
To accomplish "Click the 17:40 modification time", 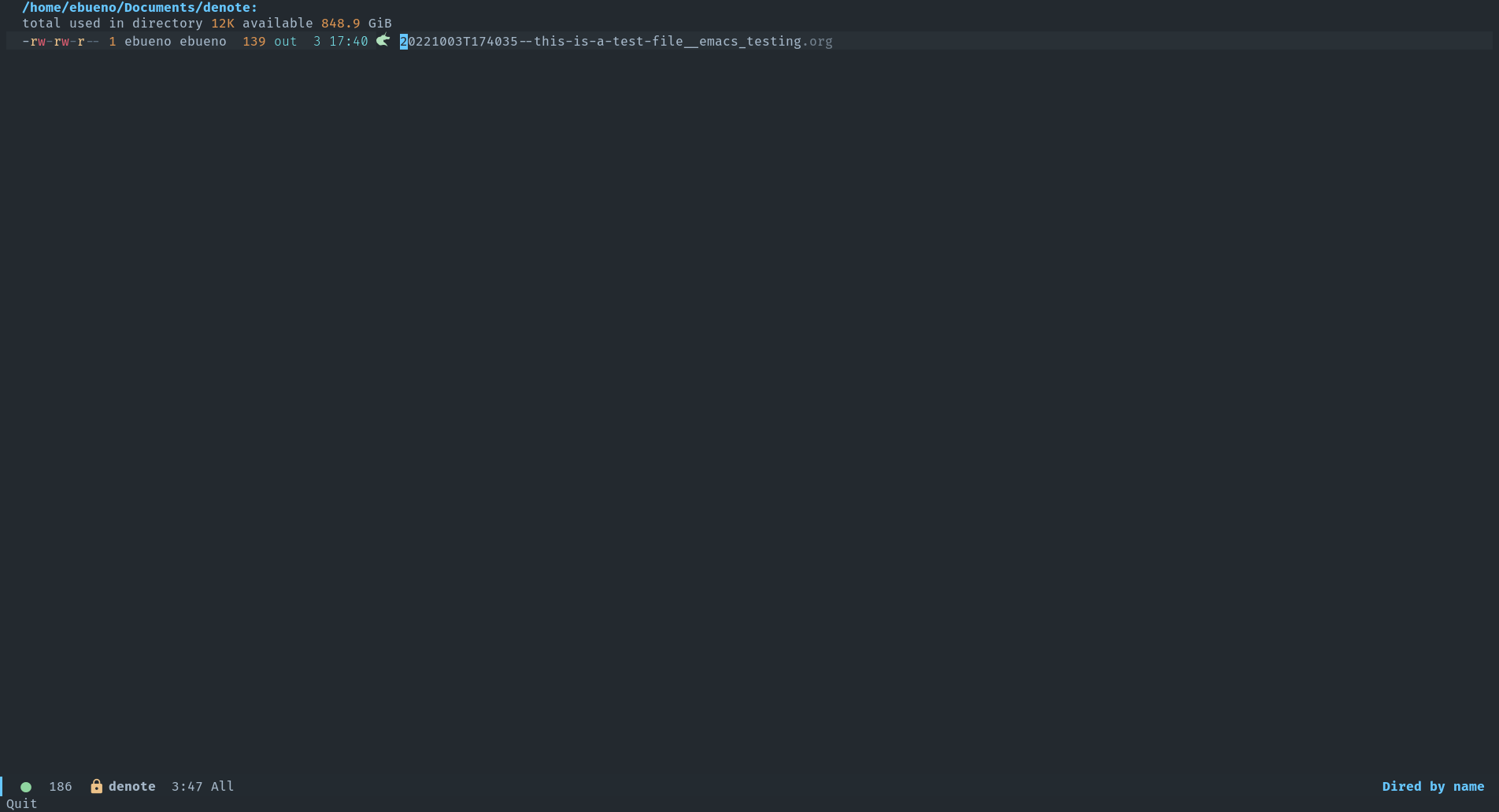I will pos(349,42).
